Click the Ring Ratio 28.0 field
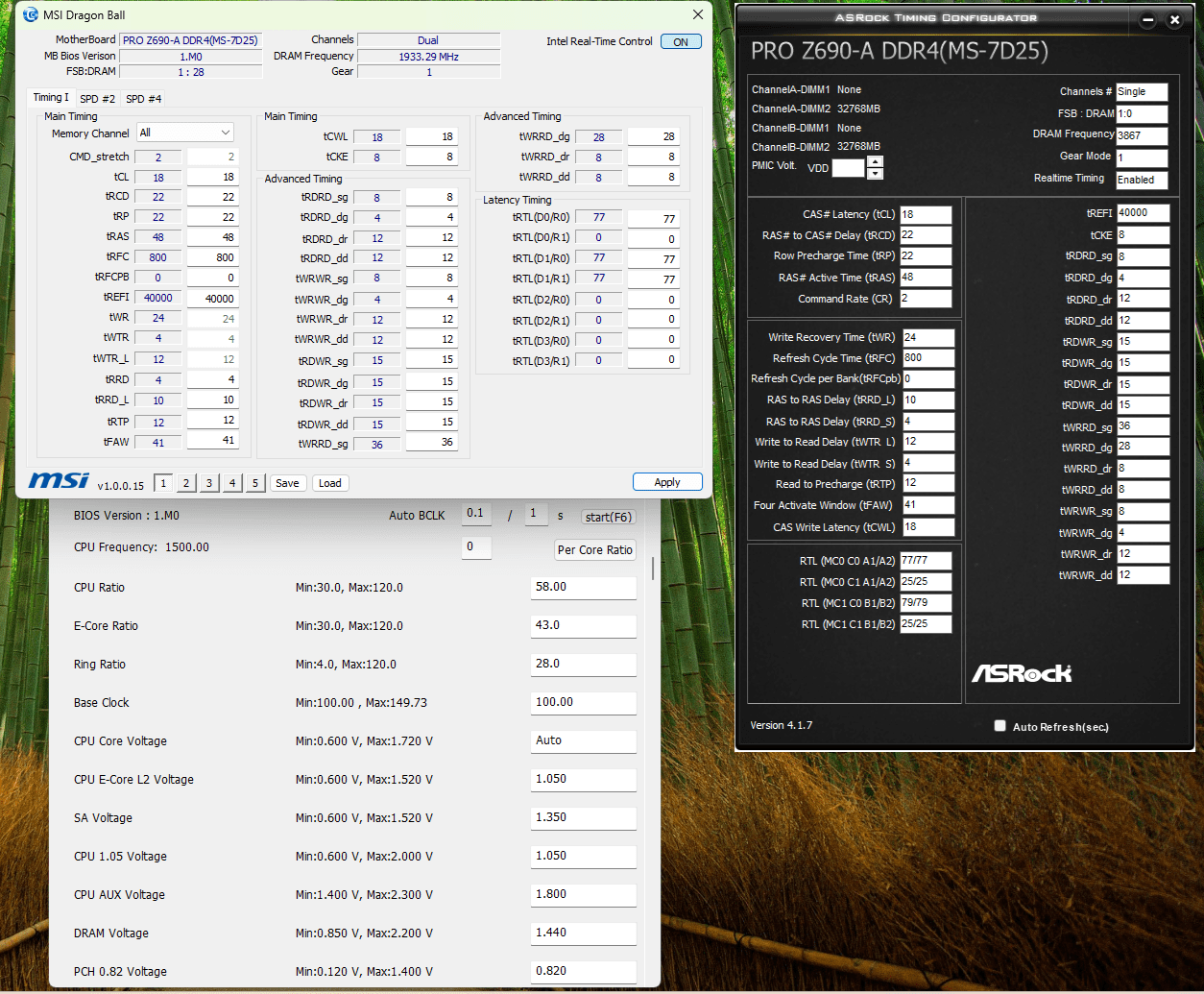Viewport: 1204px width, 994px height. coord(583,664)
